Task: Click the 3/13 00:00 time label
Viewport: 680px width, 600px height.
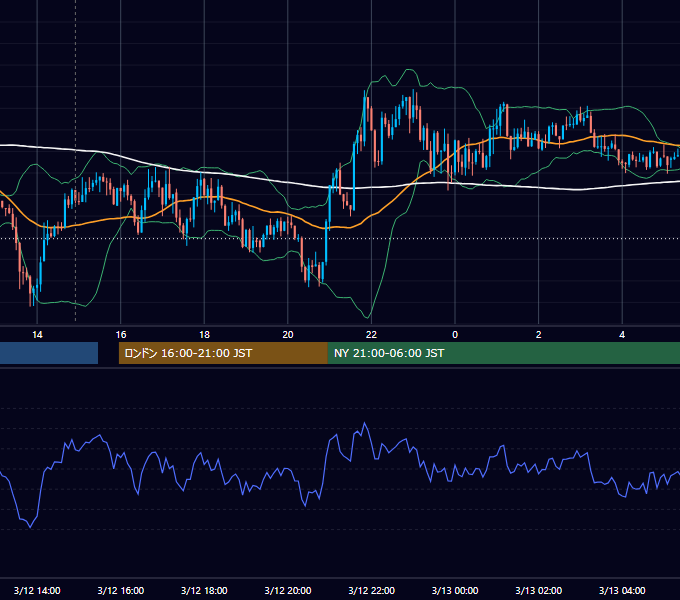Action: click(x=455, y=590)
